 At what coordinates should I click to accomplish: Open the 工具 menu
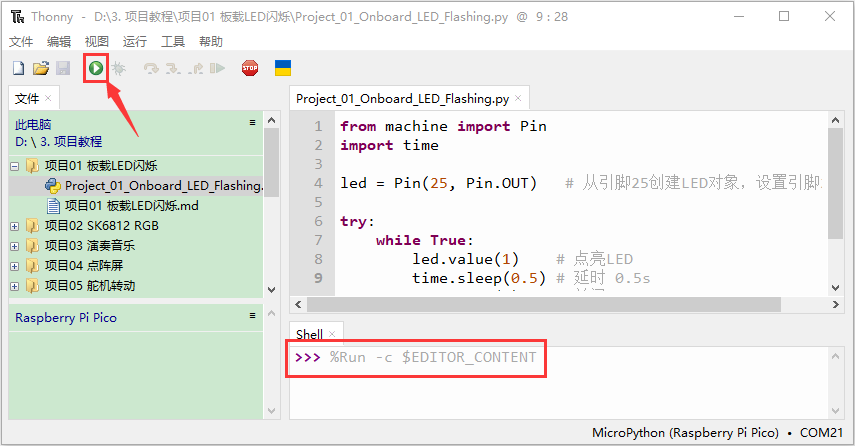(172, 41)
